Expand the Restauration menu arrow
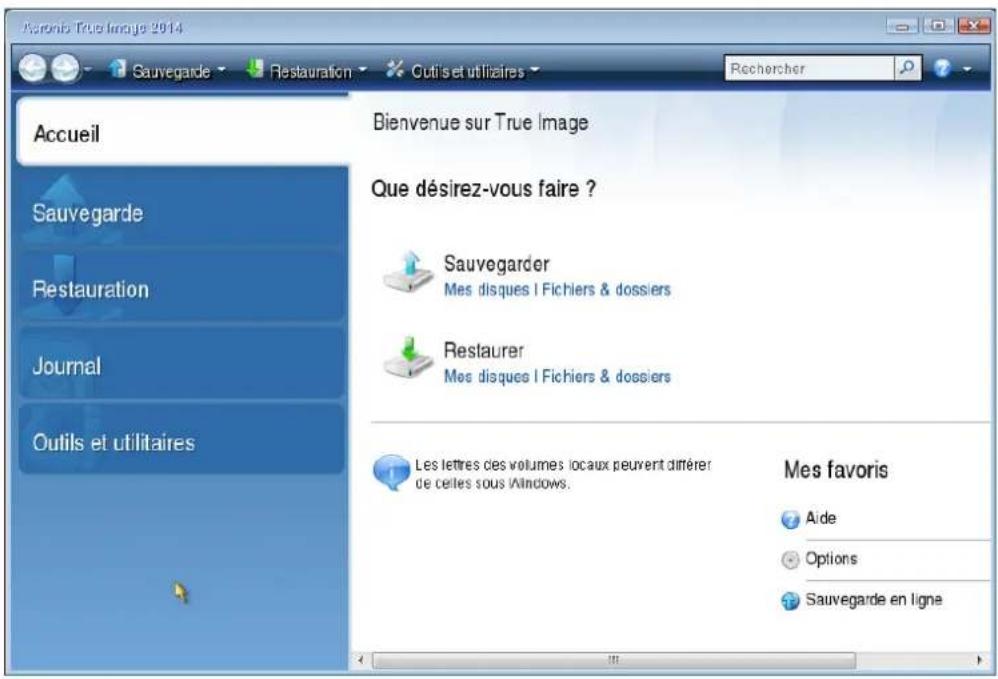998x679 pixels. click(x=362, y=69)
